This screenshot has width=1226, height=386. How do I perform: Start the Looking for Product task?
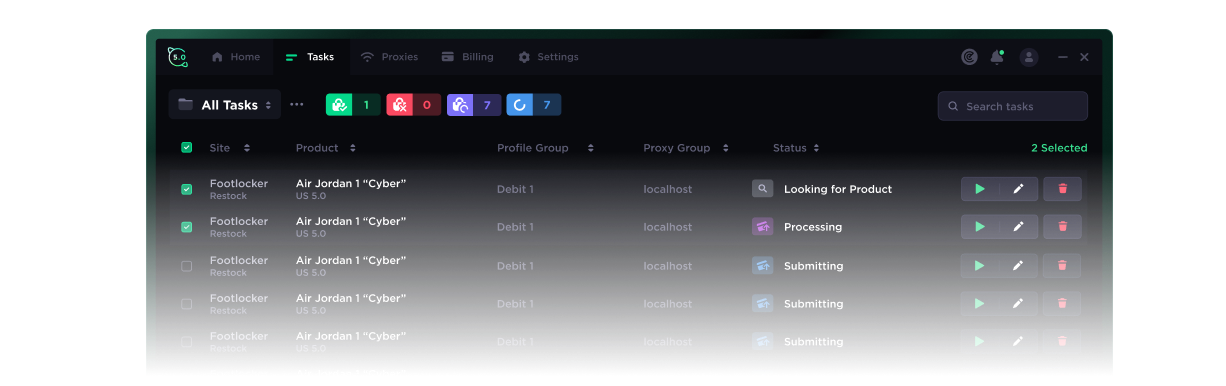(x=980, y=189)
